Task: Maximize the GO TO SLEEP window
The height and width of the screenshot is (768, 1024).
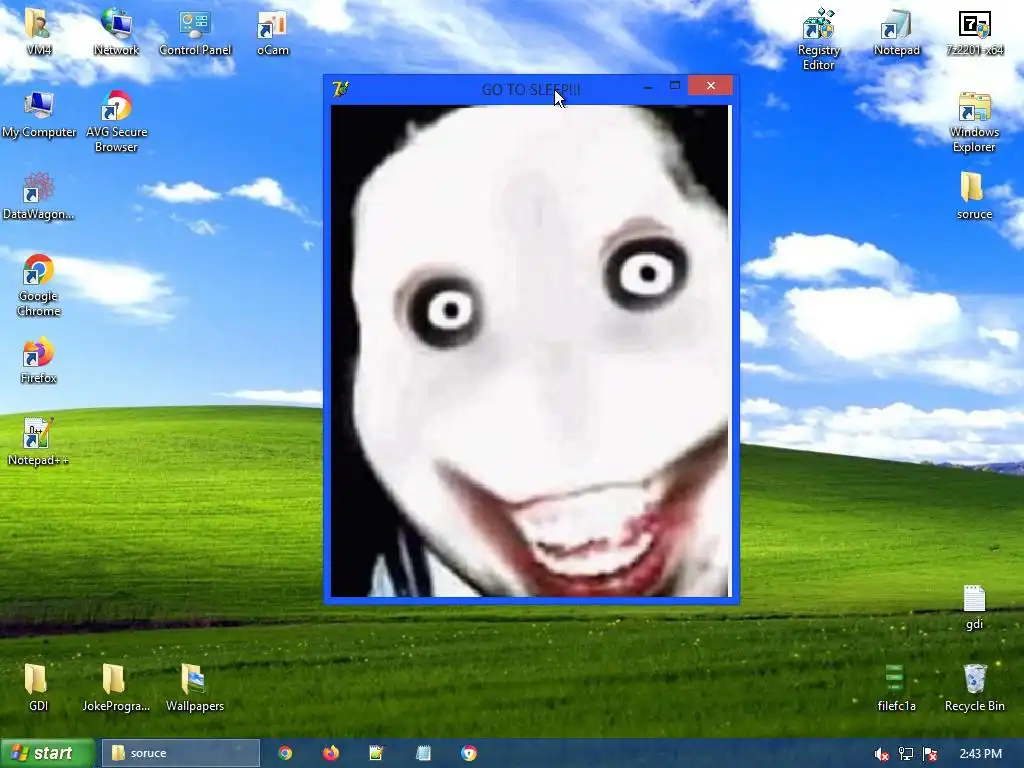Action: click(x=675, y=86)
